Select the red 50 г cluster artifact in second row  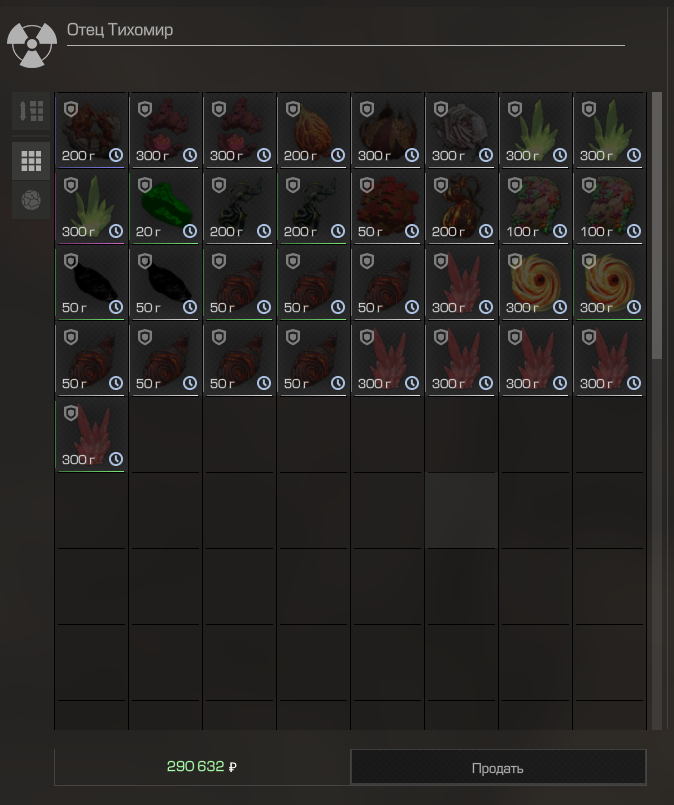point(387,207)
